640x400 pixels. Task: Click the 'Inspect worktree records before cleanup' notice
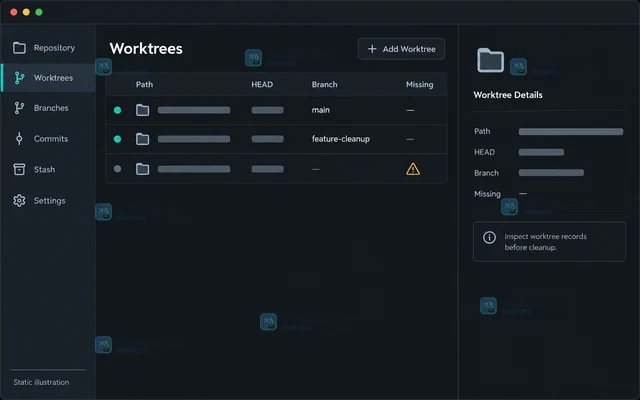(x=549, y=242)
